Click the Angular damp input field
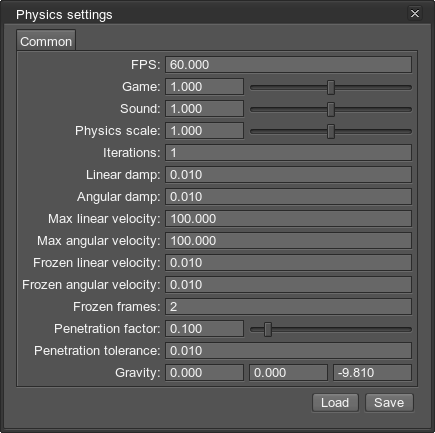The height and width of the screenshot is (433, 435). coord(288,197)
